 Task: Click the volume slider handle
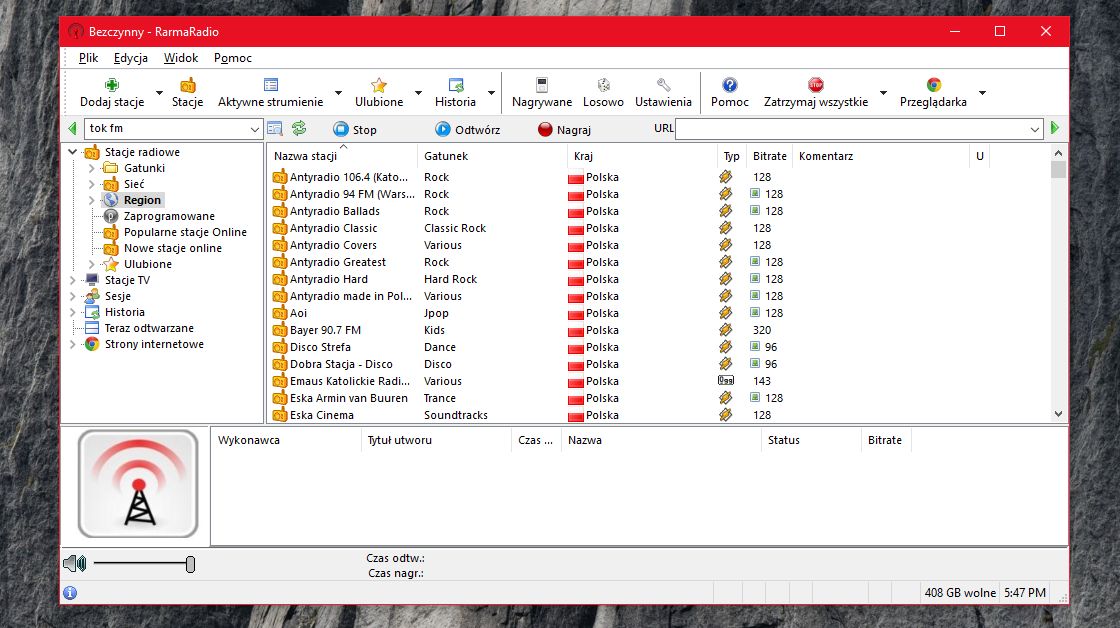[x=190, y=564]
